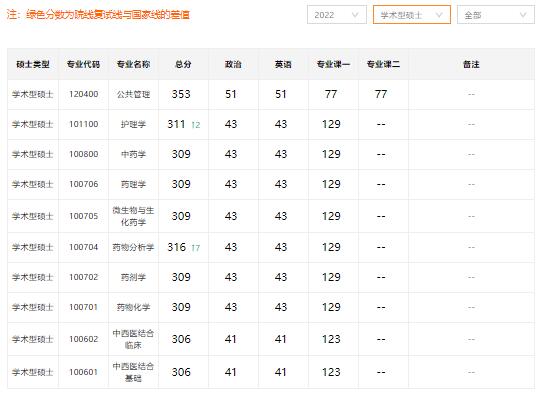Click the 政治 column header

pyautogui.click(x=233, y=64)
